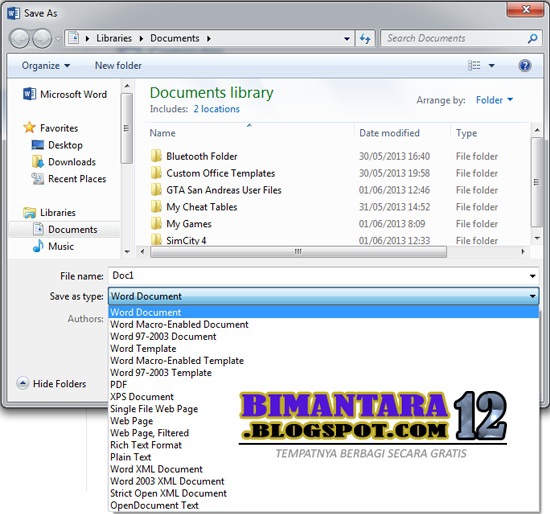Click the refresh icon beside address bar
Viewport: 550px width, 514px height.
[365, 39]
